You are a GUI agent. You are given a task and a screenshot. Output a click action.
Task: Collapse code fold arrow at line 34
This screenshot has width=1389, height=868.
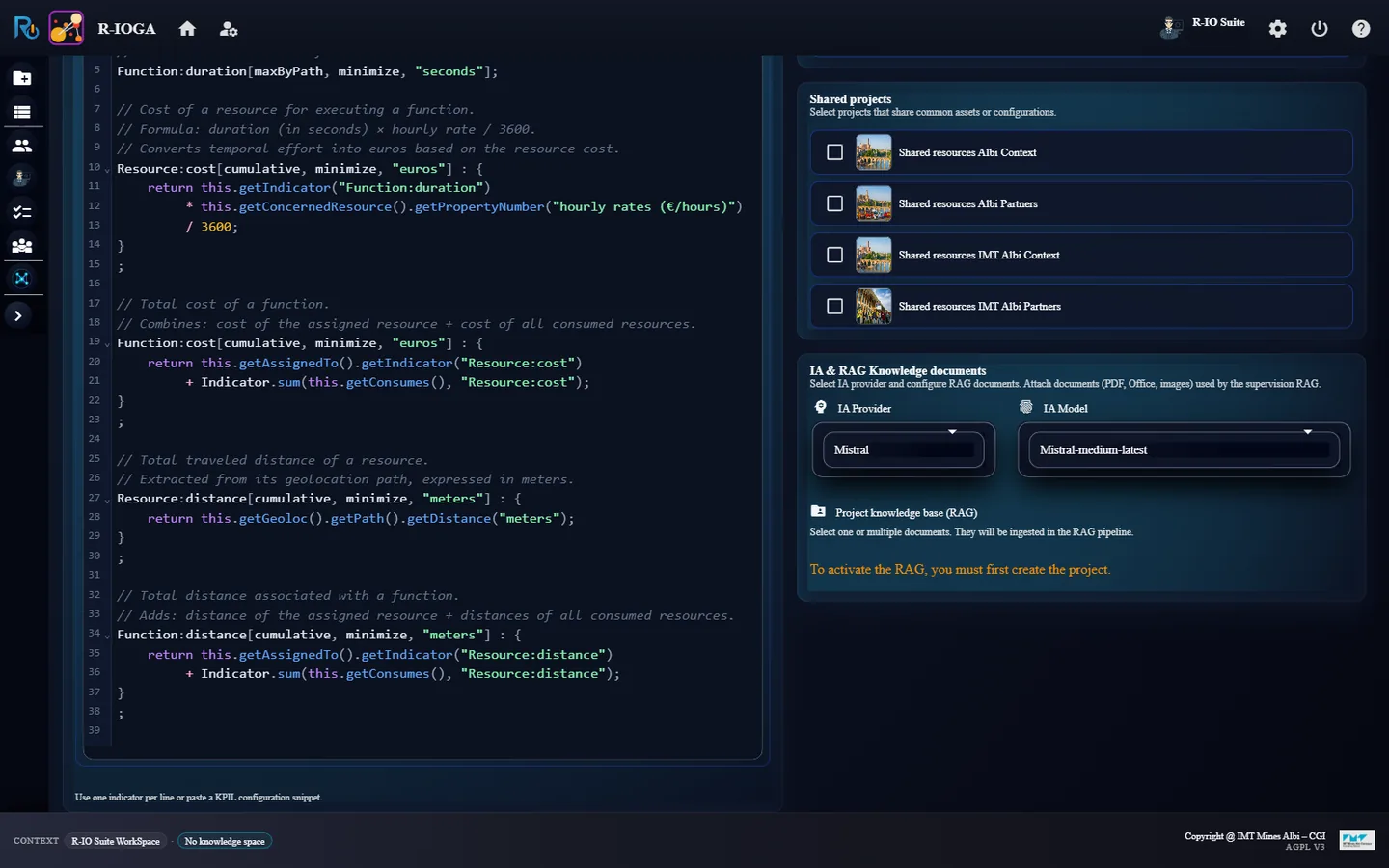tap(107, 637)
